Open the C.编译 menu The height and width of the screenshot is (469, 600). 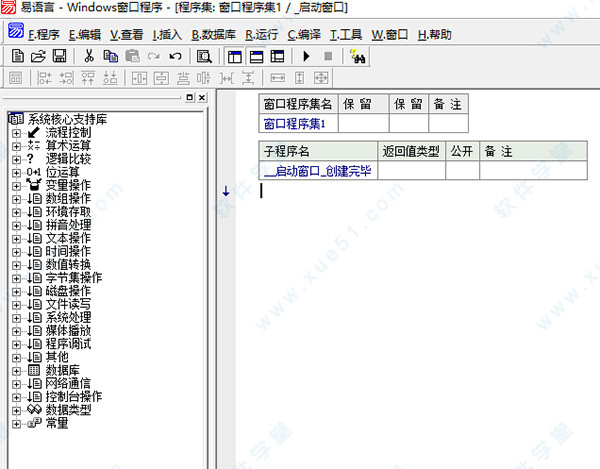point(304,35)
